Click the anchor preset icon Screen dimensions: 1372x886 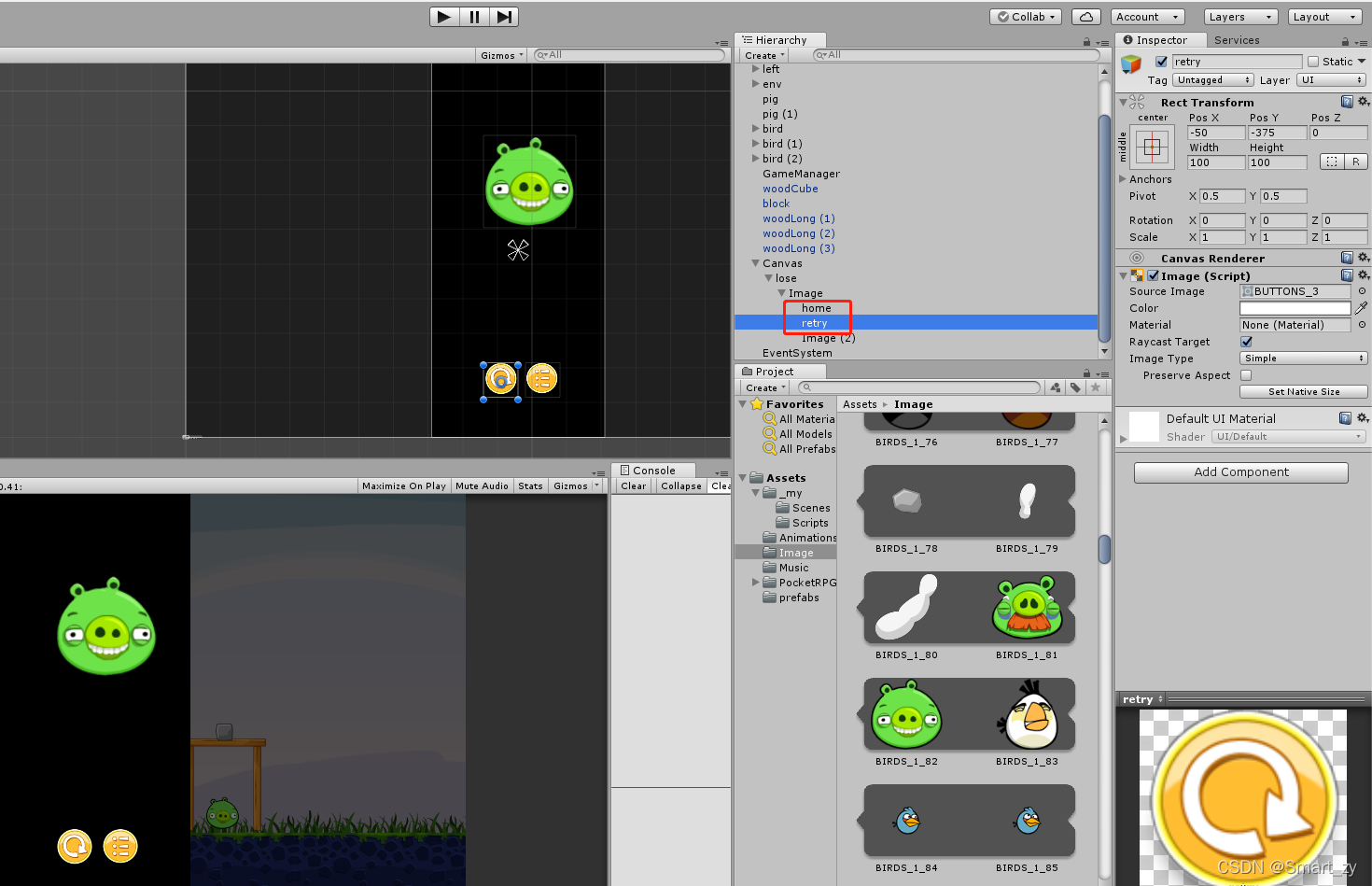point(1152,147)
